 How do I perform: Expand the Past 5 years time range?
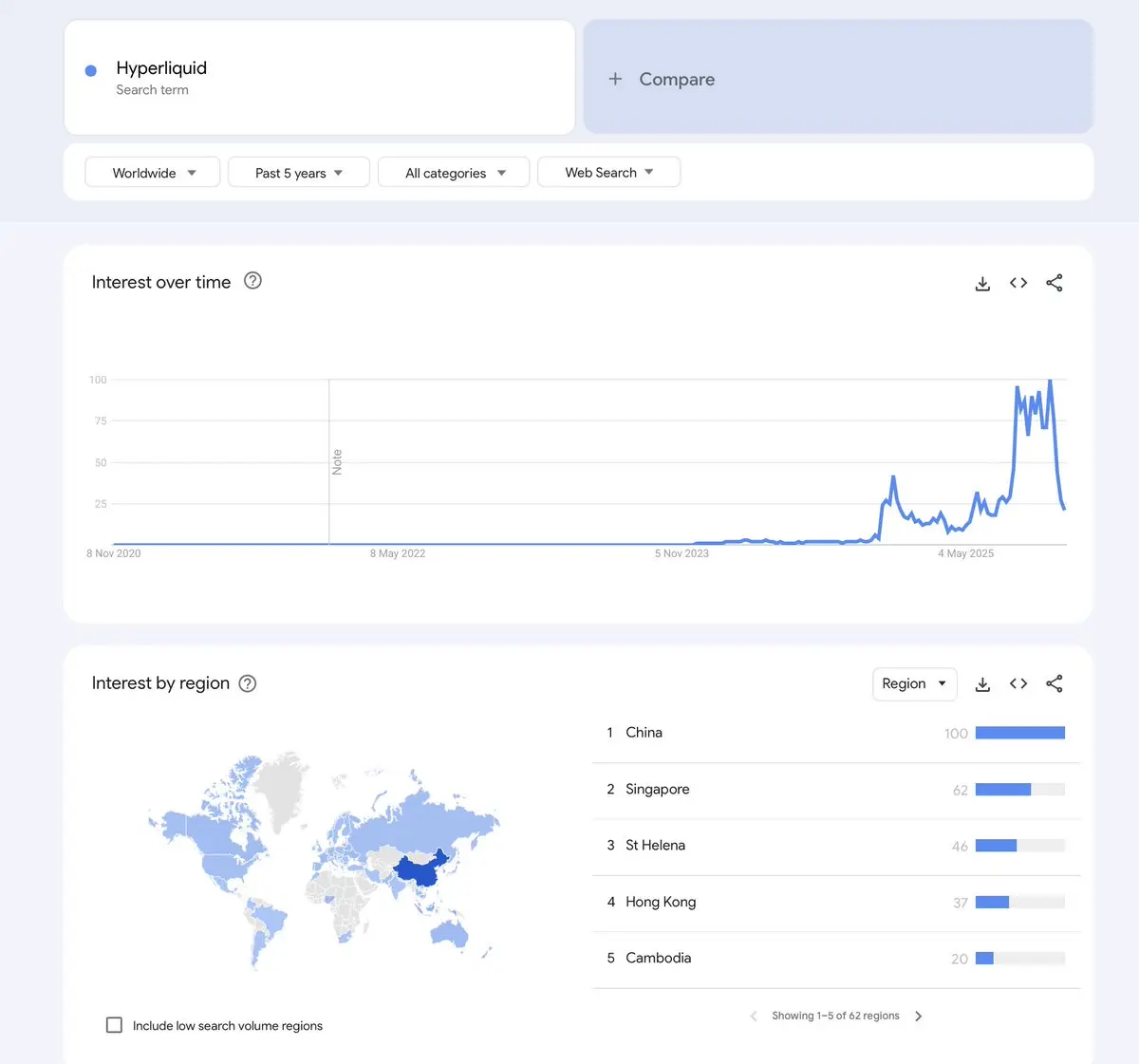(x=298, y=173)
